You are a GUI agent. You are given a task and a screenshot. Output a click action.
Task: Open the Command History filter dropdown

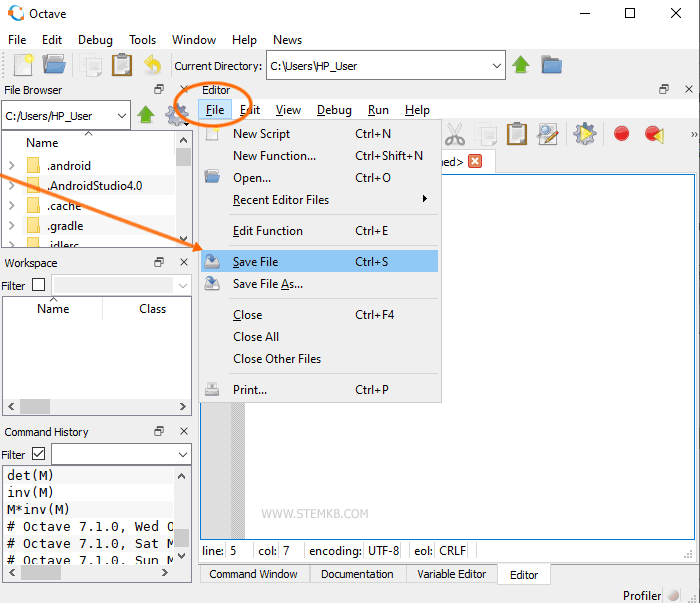tap(181, 454)
